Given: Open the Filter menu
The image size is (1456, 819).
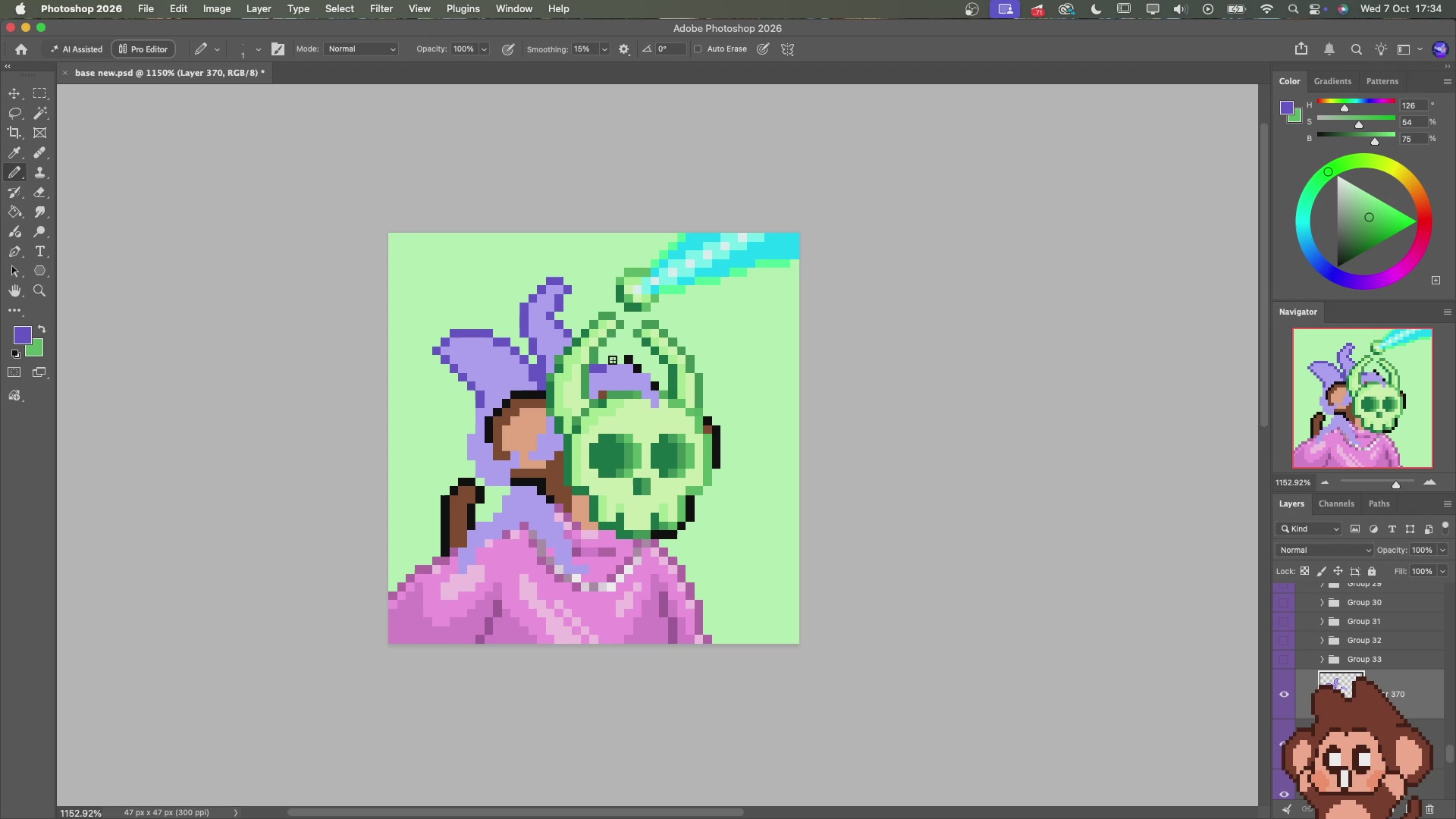Looking at the screenshot, I should [381, 9].
